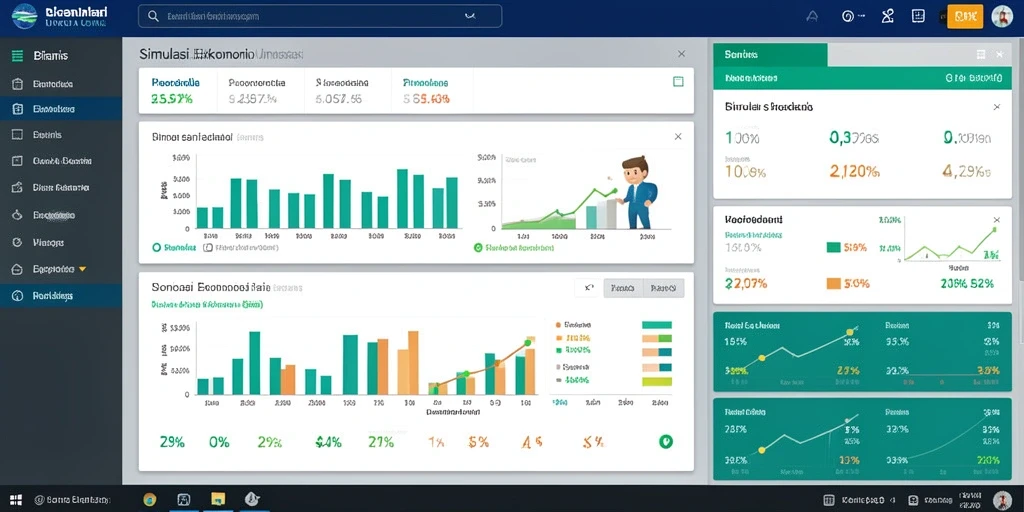This screenshot has width=1024, height=512.
Task: Click the square calendar-grid icon in top bar
Action: (x=918, y=16)
